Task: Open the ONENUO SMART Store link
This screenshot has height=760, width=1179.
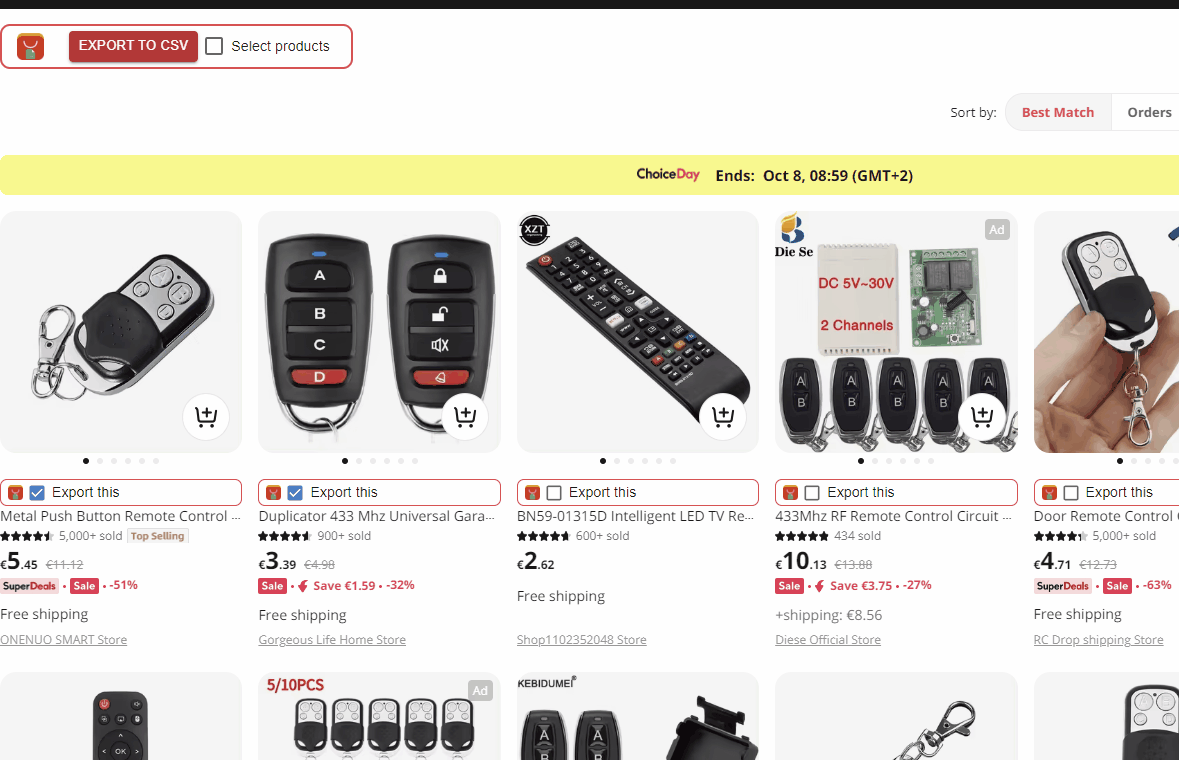Action: tap(64, 640)
